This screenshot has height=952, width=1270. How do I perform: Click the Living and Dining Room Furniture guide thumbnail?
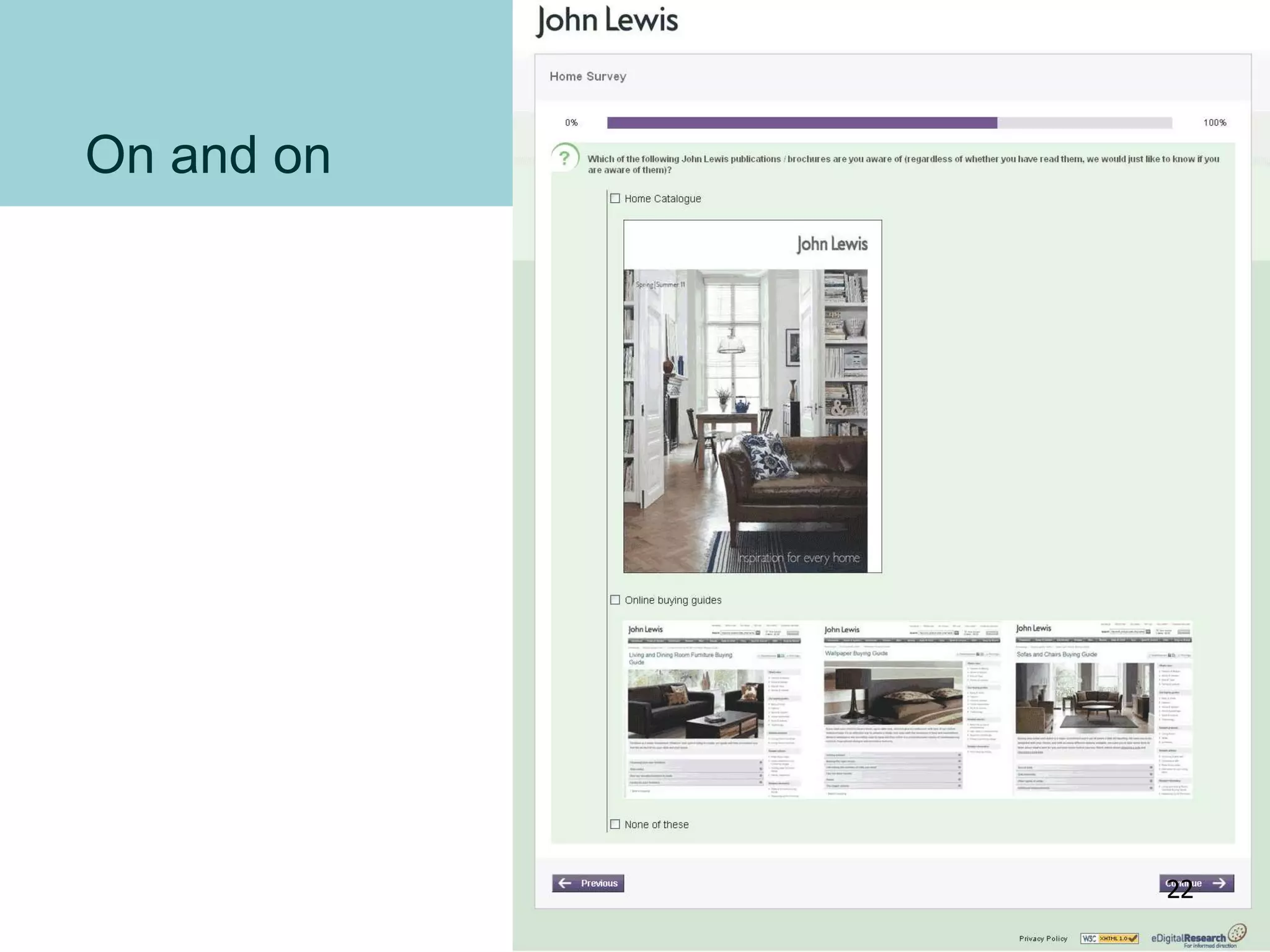click(713, 710)
